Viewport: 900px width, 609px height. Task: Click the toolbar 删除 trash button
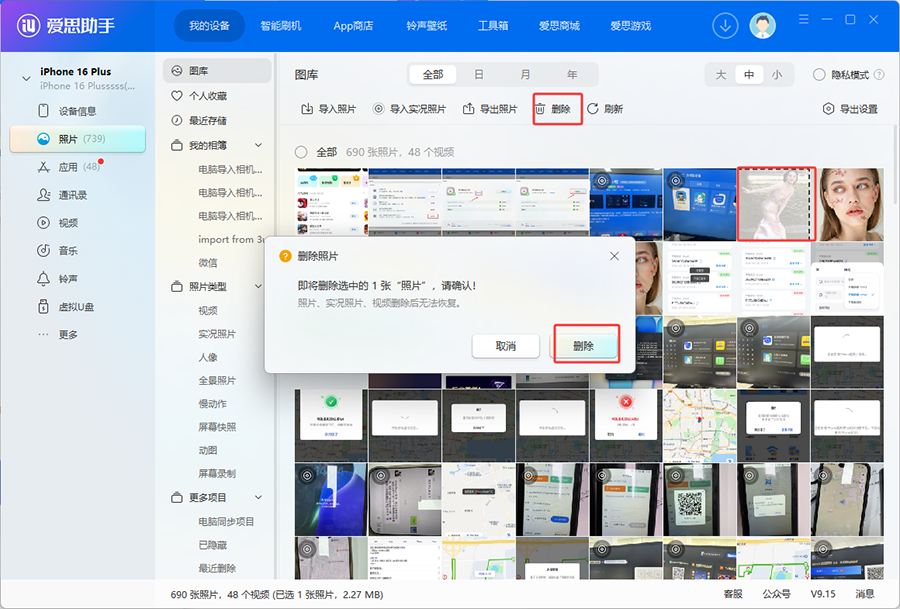(553, 108)
